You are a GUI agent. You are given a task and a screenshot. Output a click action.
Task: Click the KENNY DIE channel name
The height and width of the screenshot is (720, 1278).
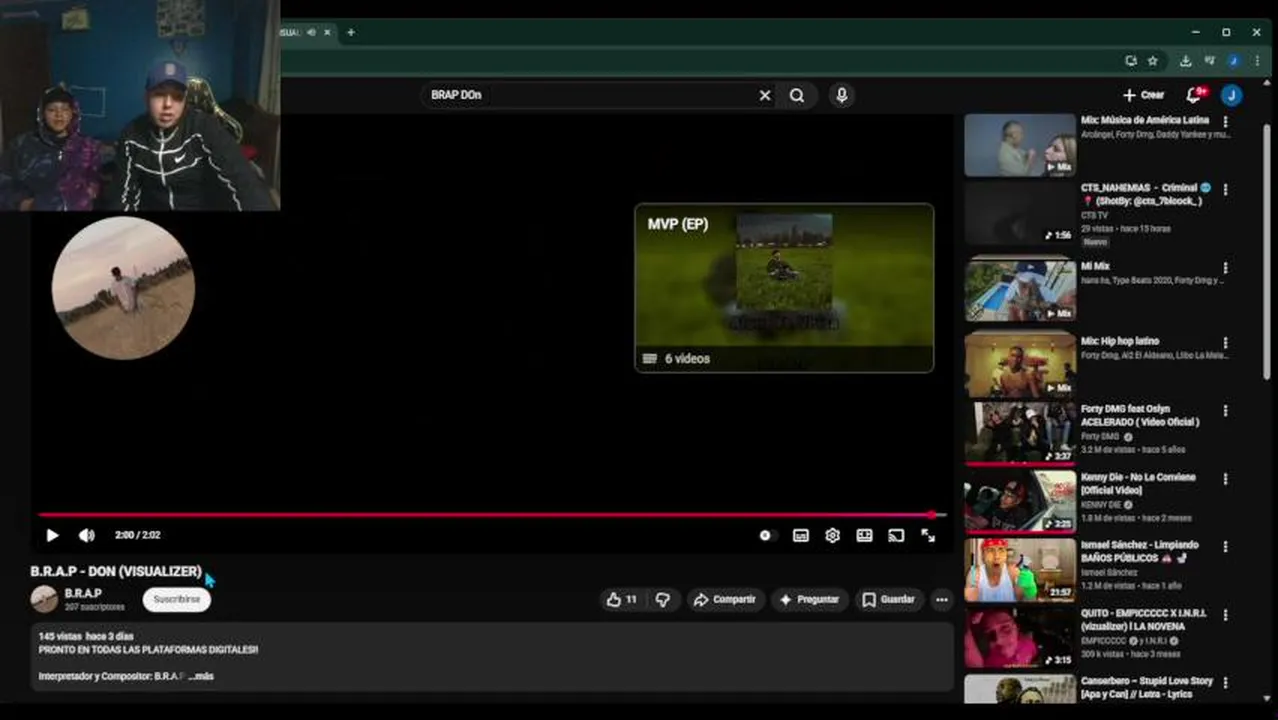point(1101,505)
